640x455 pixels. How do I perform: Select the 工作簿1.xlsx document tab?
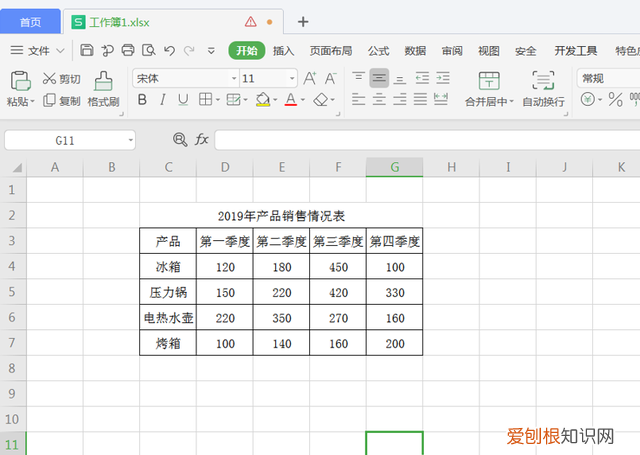click(x=173, y=22)
